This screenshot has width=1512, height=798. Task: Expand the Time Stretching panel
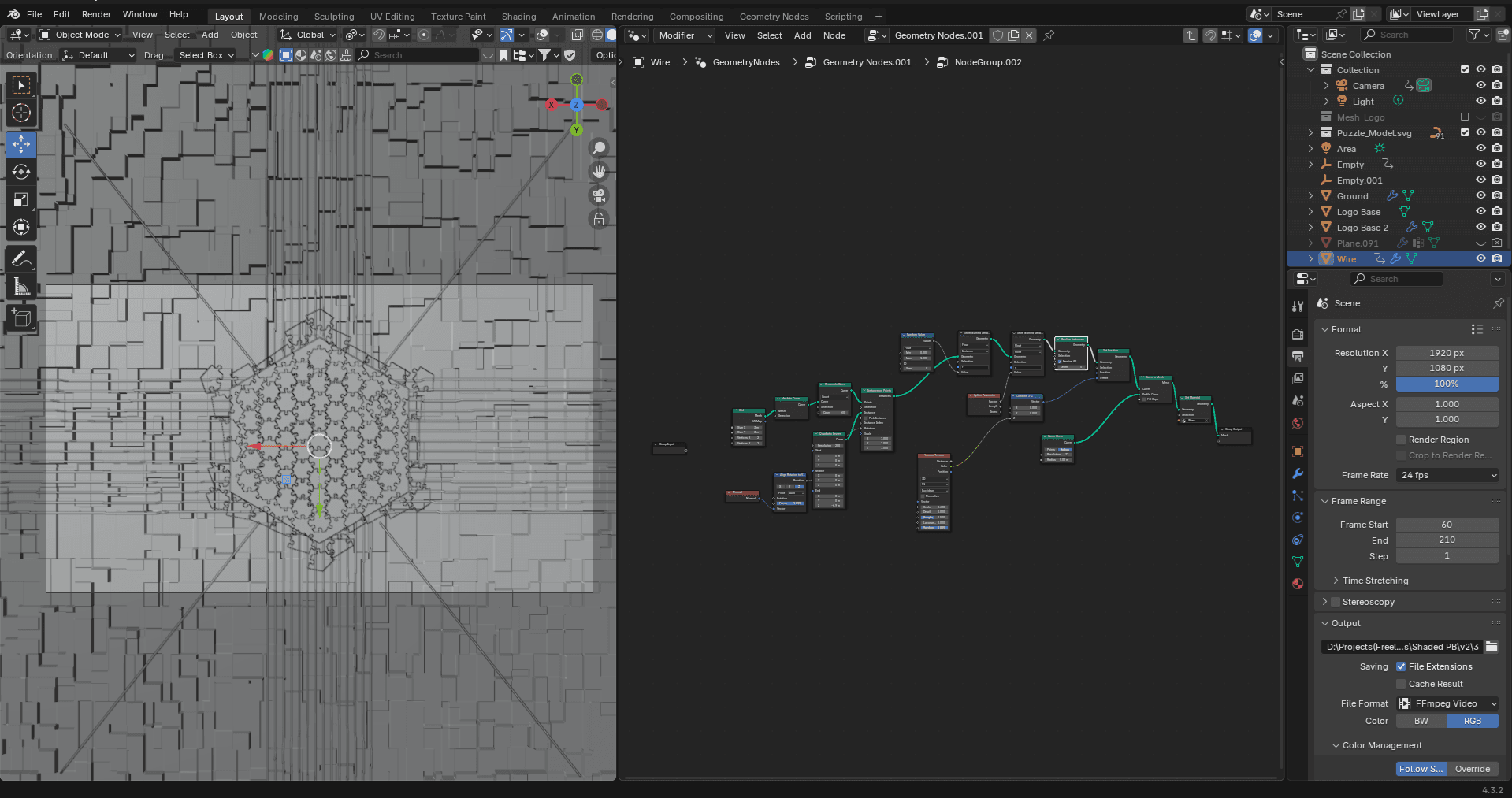(1375, 581)
